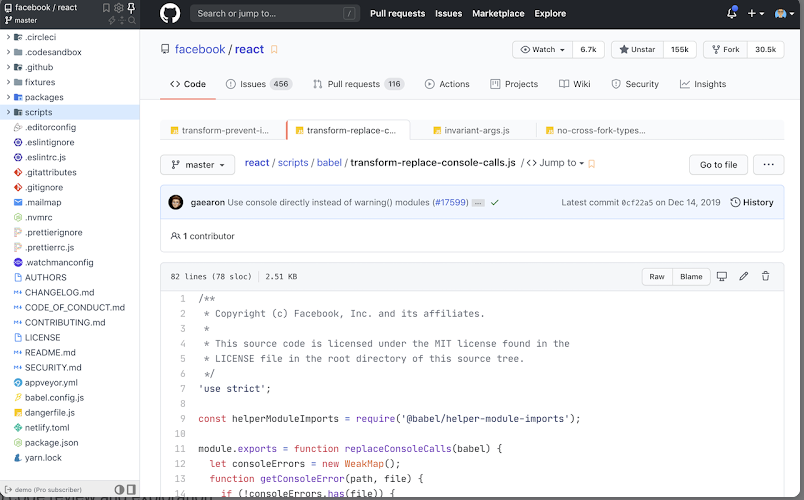Image resolution: width=804 pixels, height=500 pixels.
Task: Open the user avatar menu
Action: [x=785, y=13]
